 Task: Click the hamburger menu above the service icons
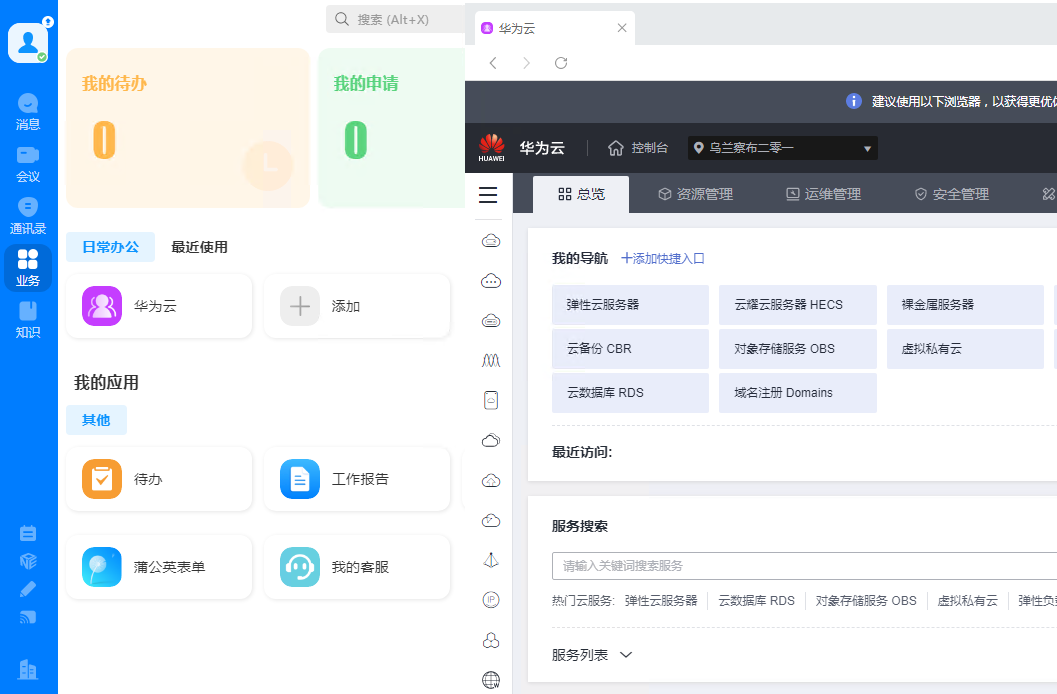[488, 194]
